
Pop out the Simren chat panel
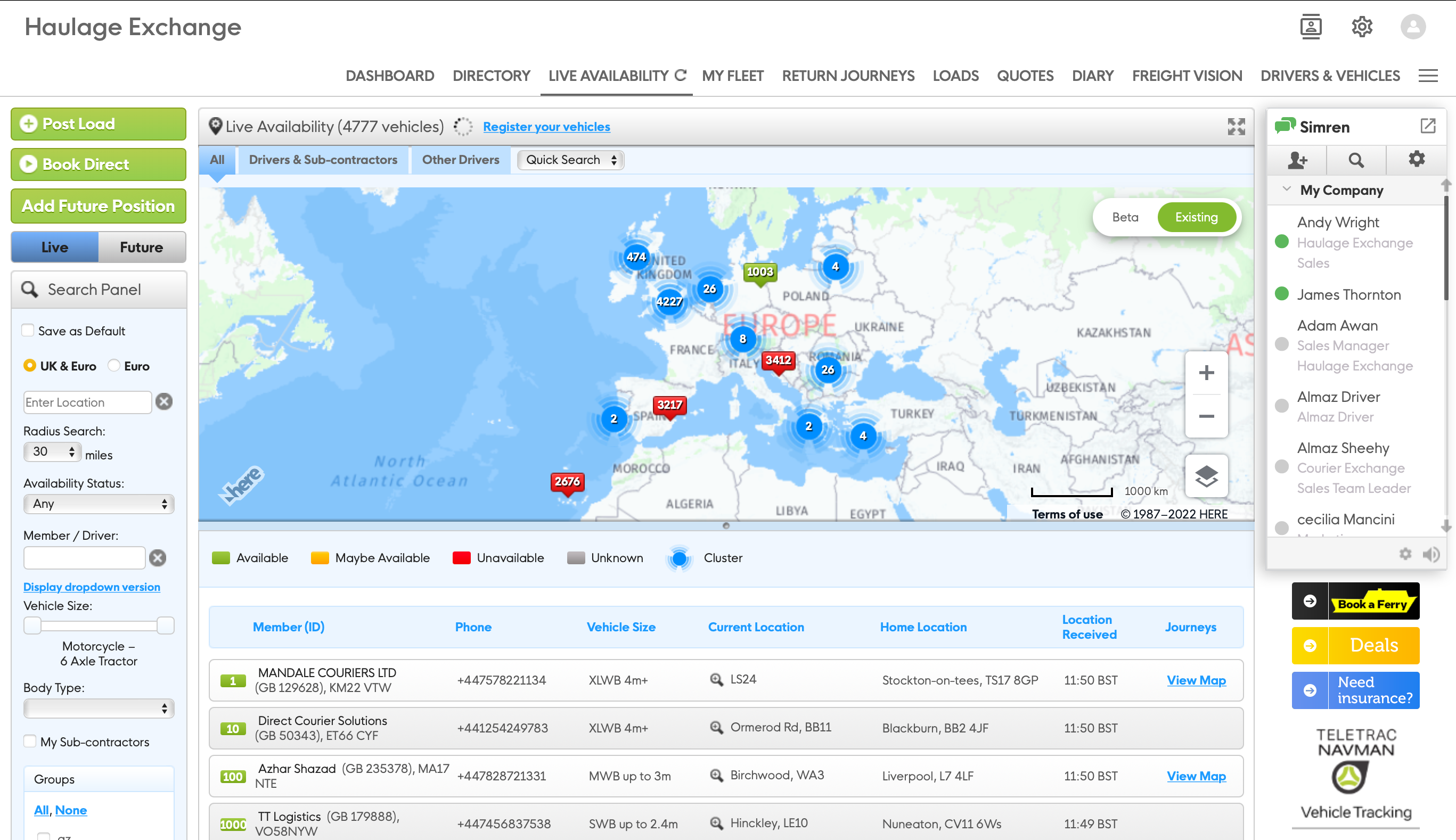coord(1428,126)
